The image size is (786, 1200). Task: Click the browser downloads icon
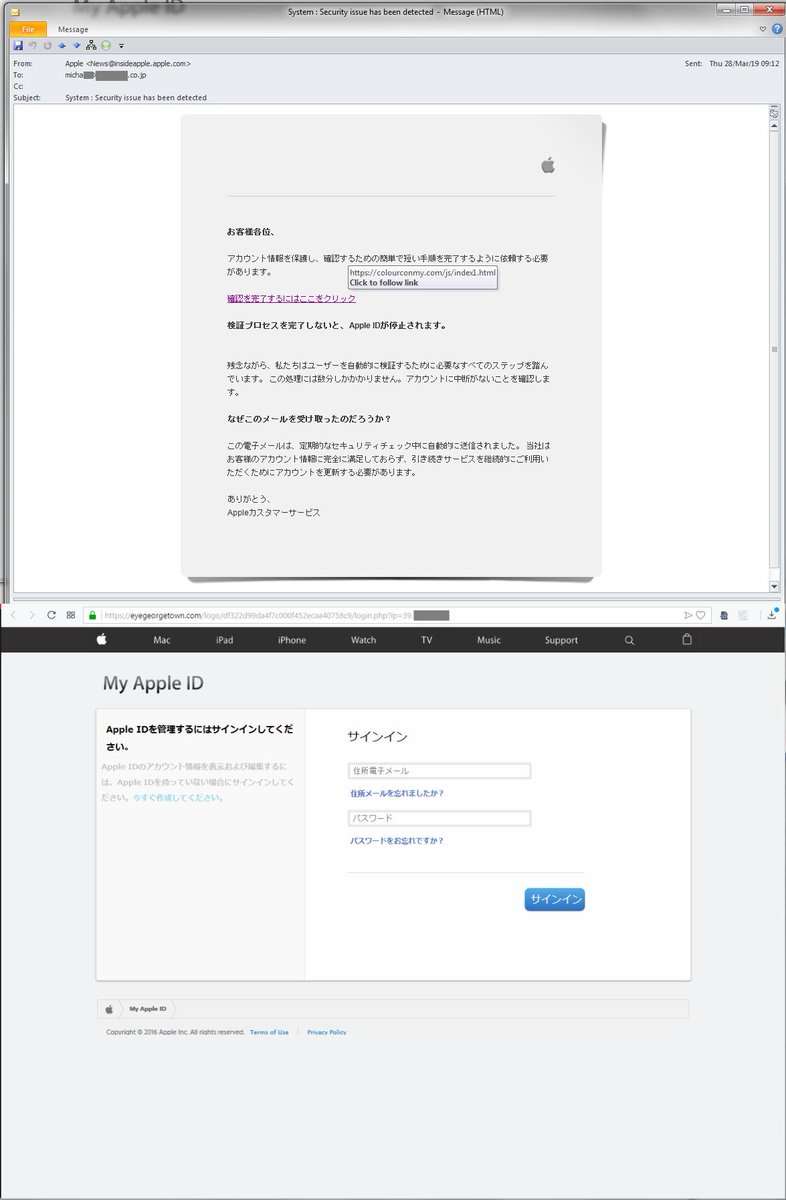pyautogui.click(x=772, y=615)
